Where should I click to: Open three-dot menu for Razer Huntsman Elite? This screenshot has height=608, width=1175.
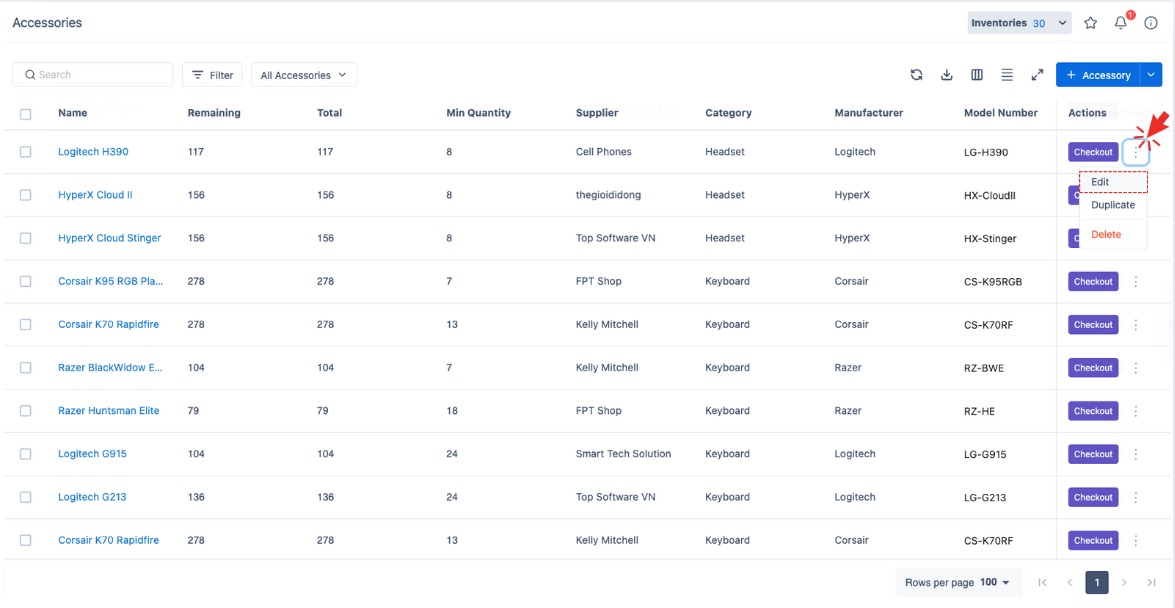[1135, 411]
